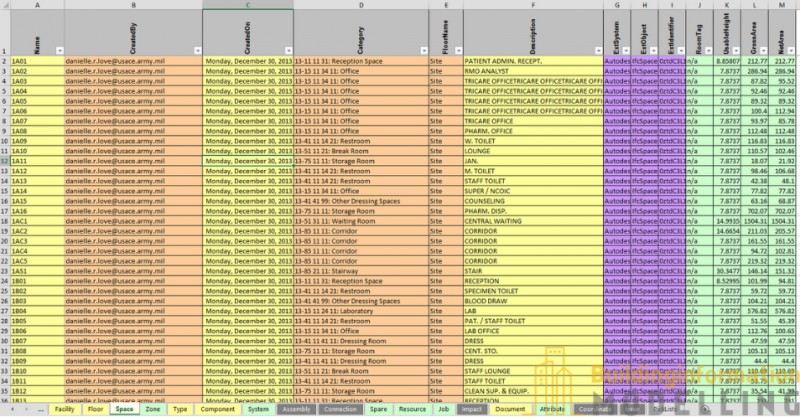This screenshot has height=417, width=800.
Task: Select column K header
Action: point(727,5)
